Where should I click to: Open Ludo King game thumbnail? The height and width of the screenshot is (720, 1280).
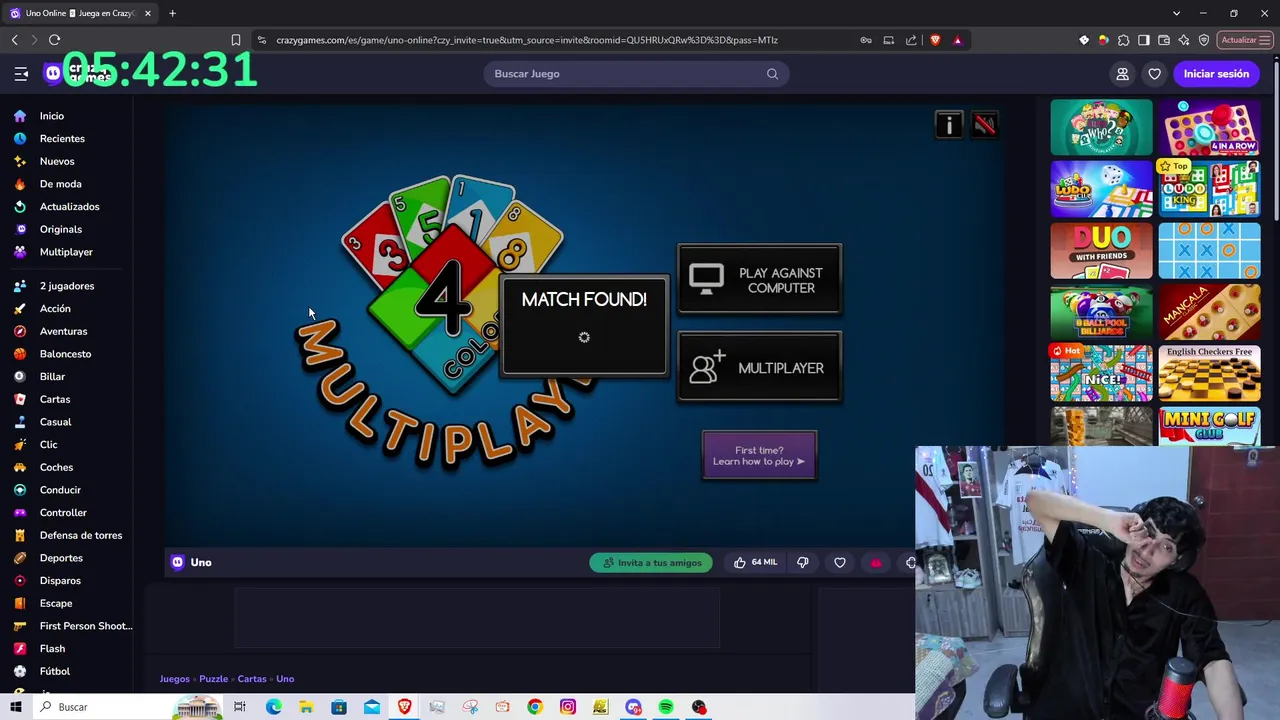point(1209,189)
